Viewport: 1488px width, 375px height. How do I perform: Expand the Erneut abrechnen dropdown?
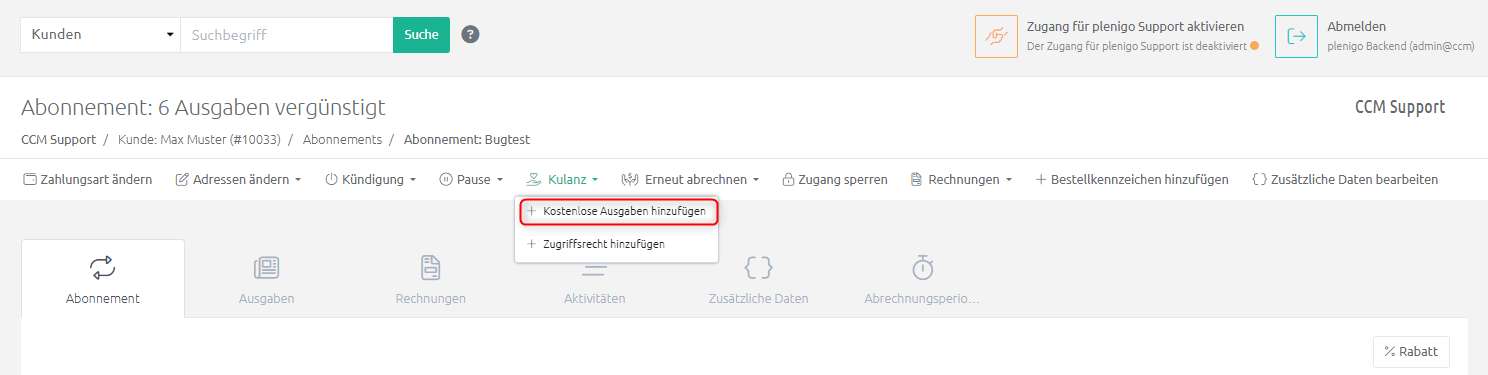(690, 180)
